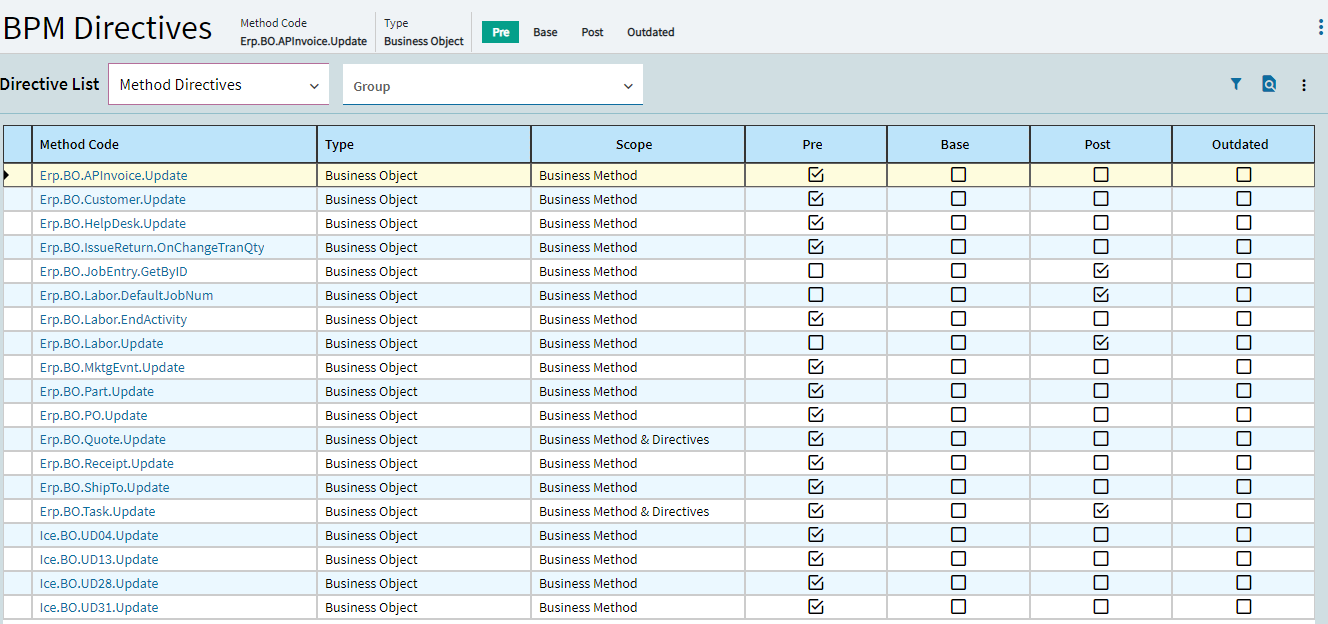This screenshot has height=624, width=1328.
Task: Expand the Method Directives dropdown
Action: point(218,85)
